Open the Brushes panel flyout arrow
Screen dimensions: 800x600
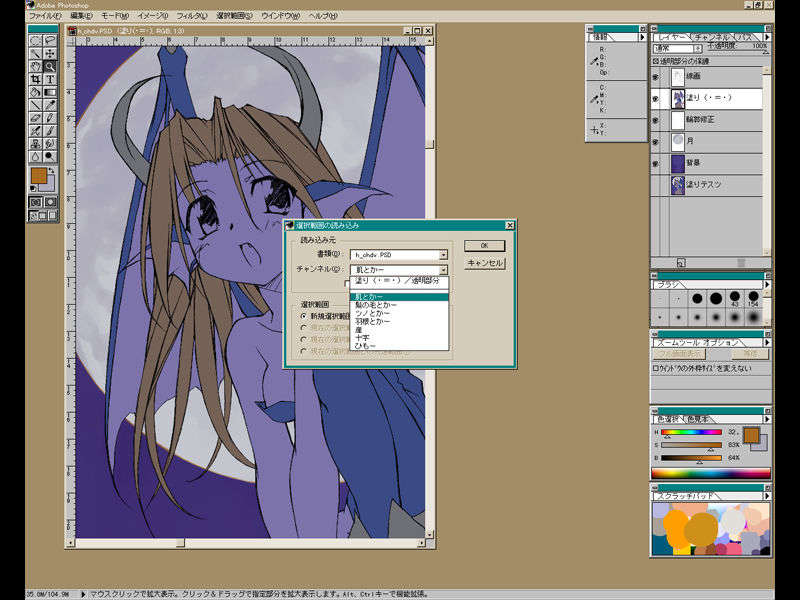tap(766, 284)
